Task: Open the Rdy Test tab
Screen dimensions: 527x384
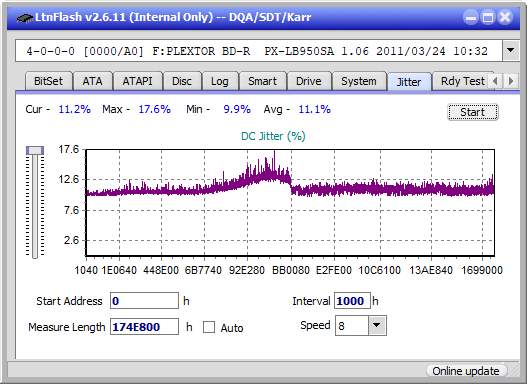Action: 462,81
